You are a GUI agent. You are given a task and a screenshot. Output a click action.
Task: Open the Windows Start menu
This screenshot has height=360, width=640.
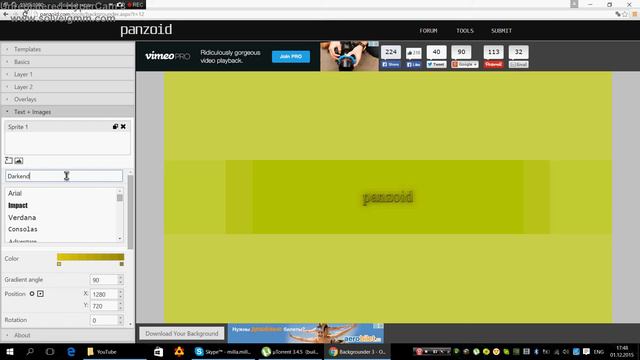coord(10,351)
